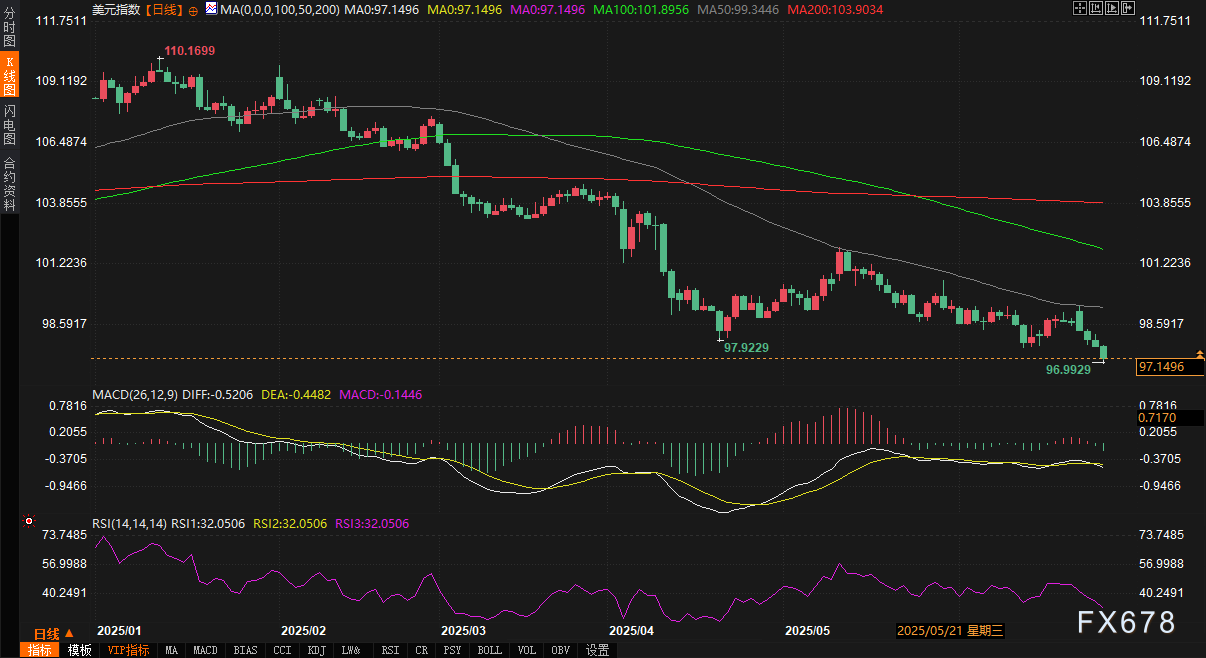Screen dimensions: 1206x658
Task: Open the 模板 tab at bottom
Action: click(80, 650)
